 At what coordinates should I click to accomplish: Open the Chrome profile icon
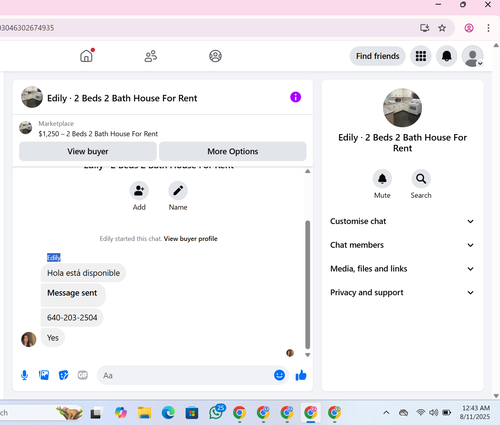469,28
